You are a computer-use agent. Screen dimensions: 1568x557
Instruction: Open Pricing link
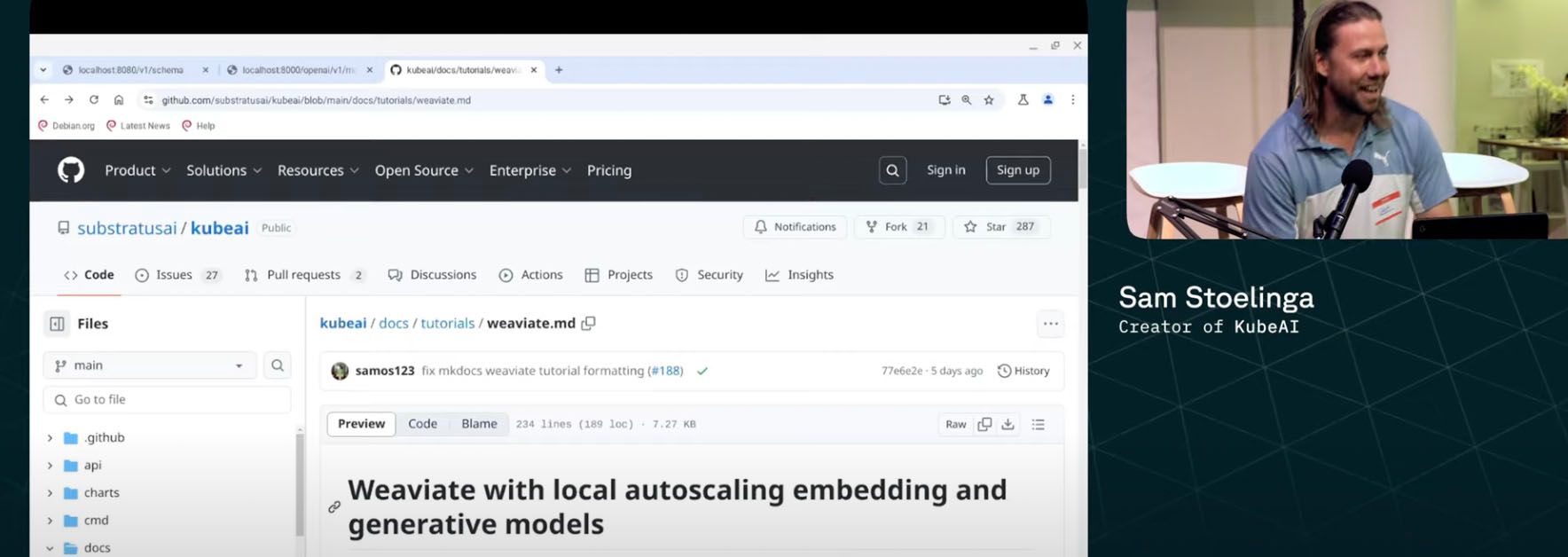[x=609, y=170]
